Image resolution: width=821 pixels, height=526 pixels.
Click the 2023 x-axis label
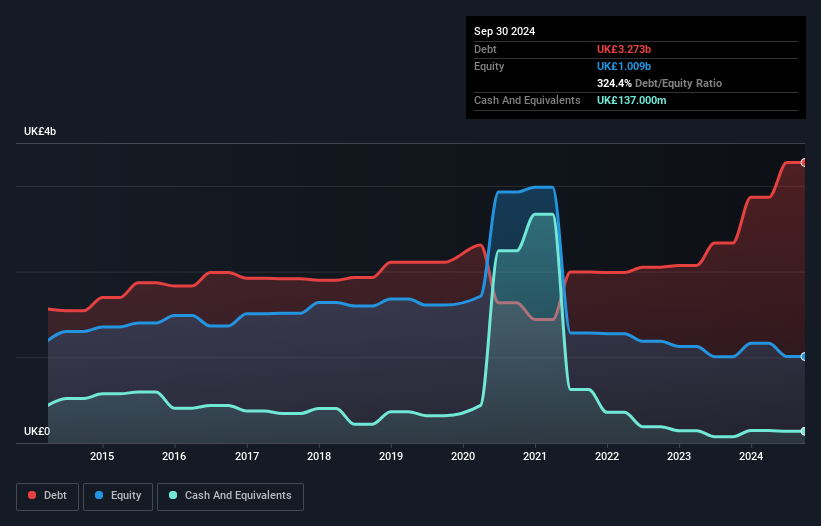click(679, 456)
